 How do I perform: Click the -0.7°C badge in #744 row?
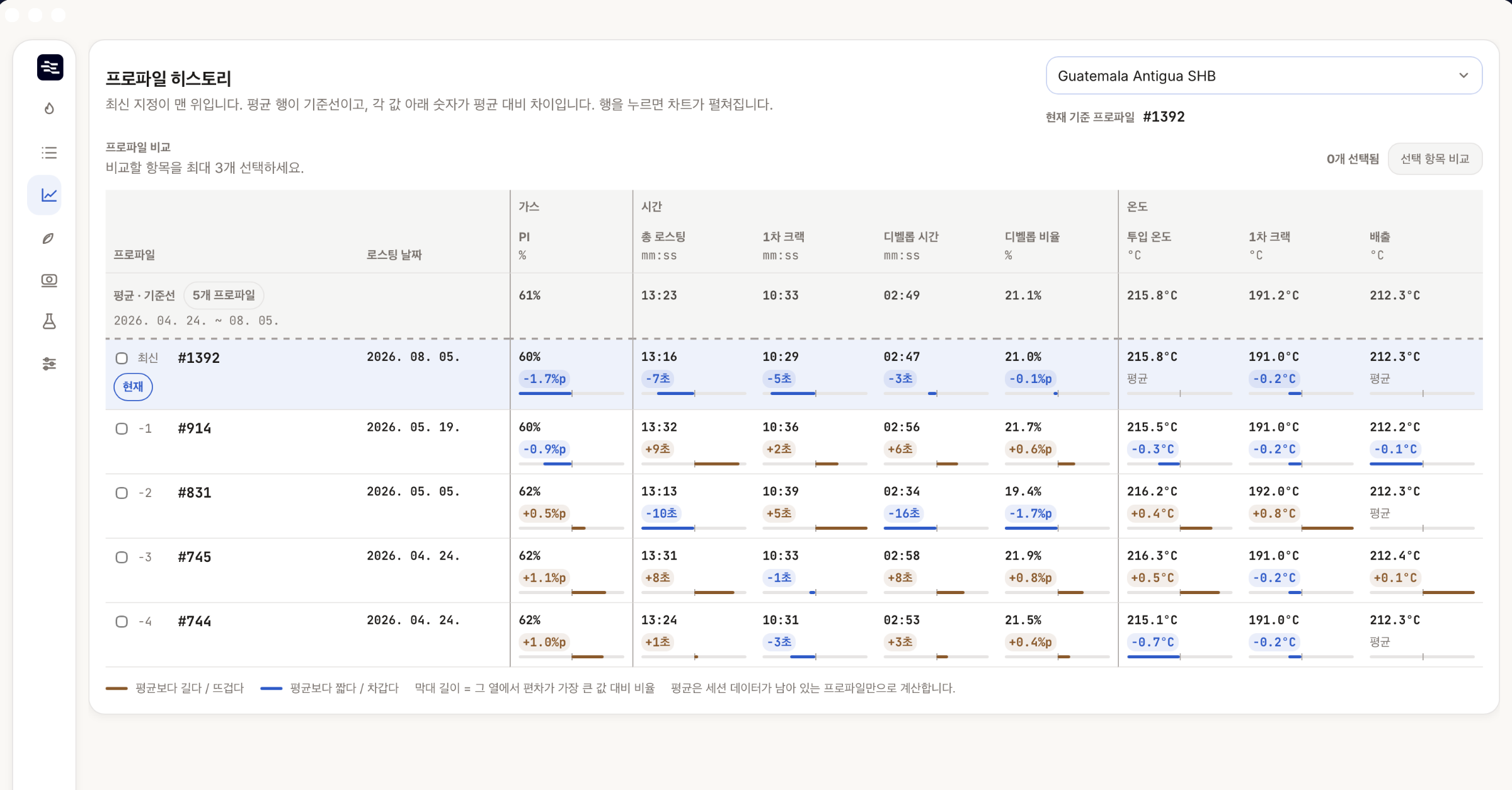pyautogui.click(x=1153, y=642)
